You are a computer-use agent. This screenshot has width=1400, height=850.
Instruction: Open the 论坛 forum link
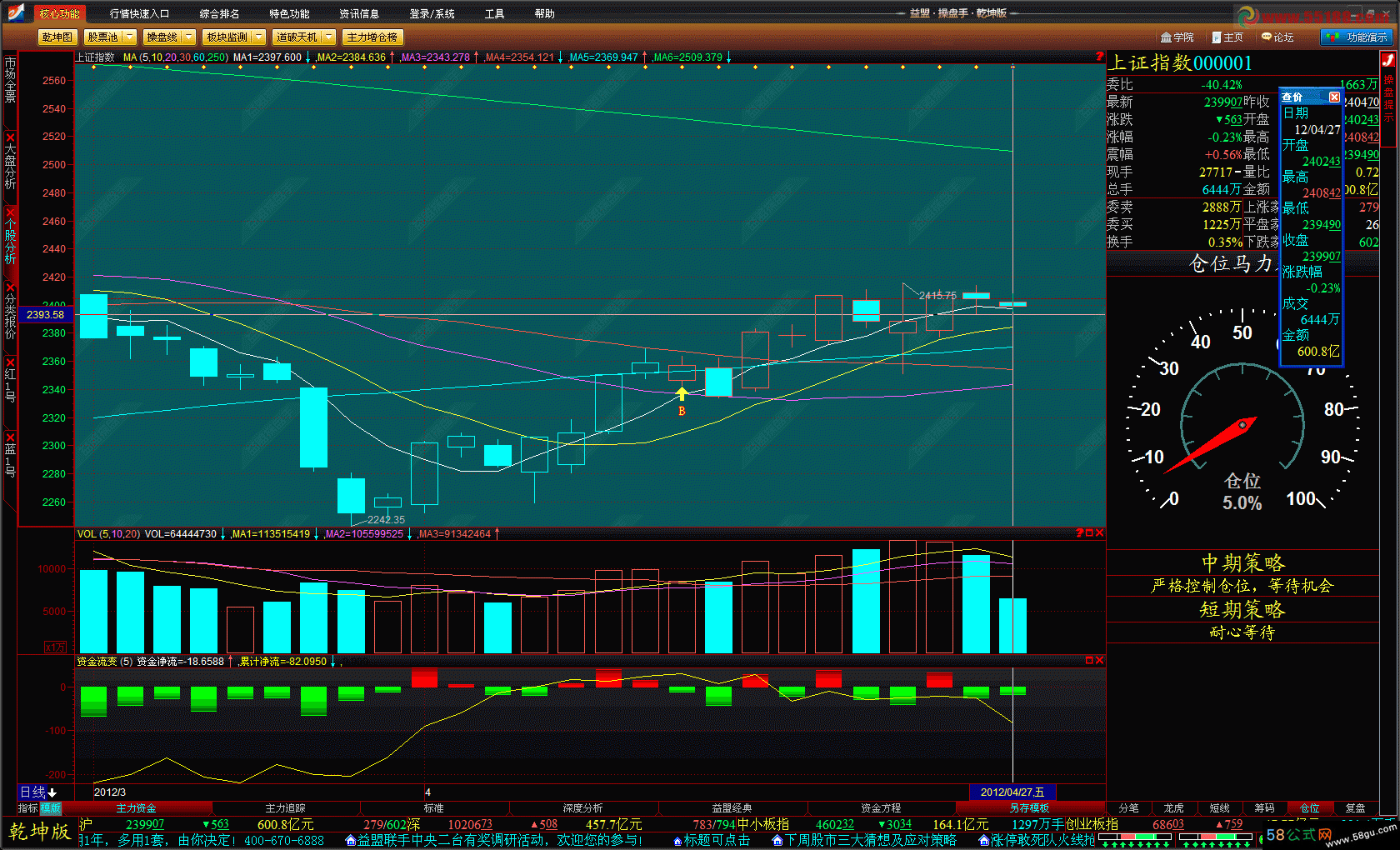click(1277, 37)
